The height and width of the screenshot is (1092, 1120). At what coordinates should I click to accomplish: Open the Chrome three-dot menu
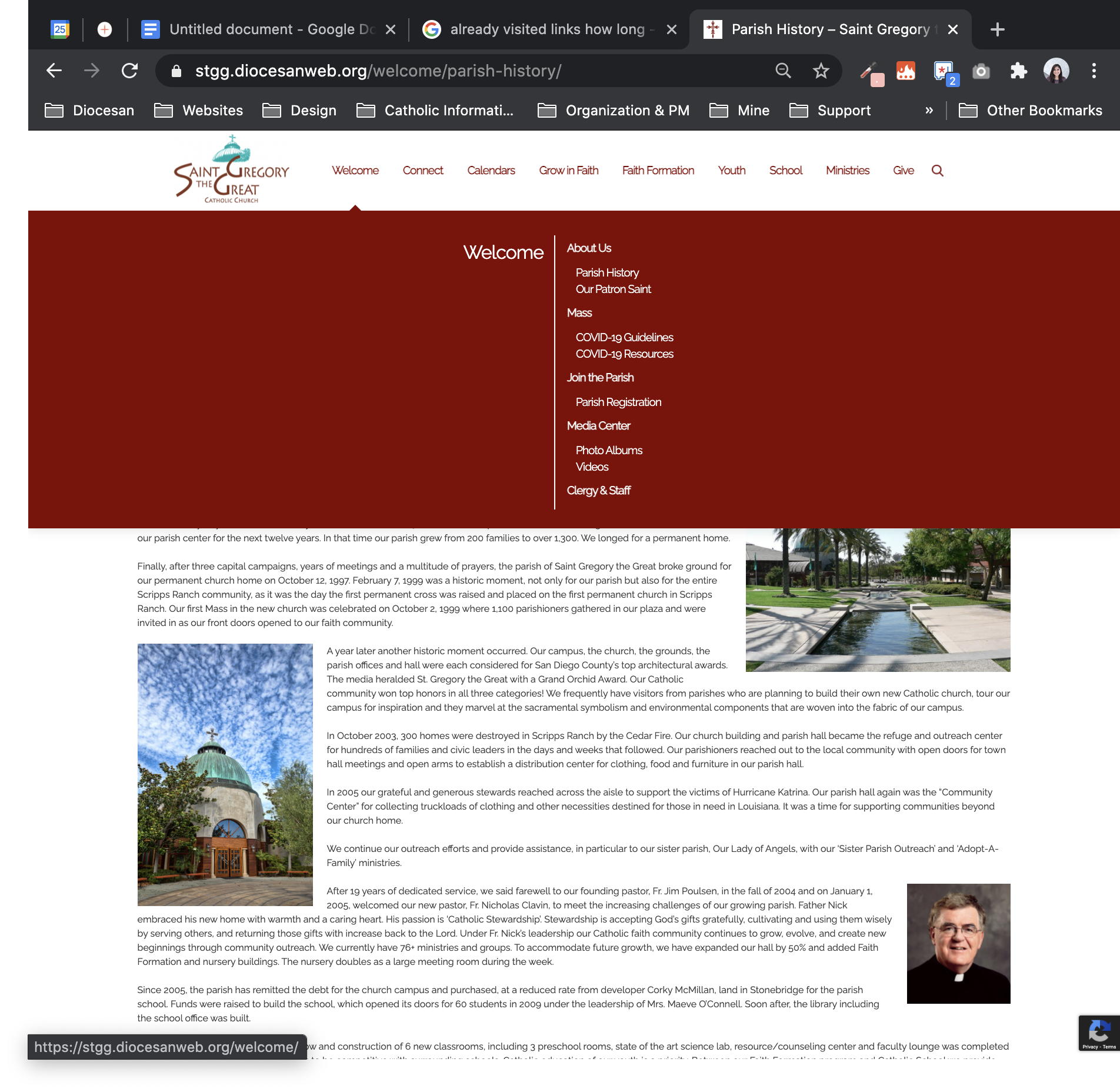click(x=1094, y=71)
